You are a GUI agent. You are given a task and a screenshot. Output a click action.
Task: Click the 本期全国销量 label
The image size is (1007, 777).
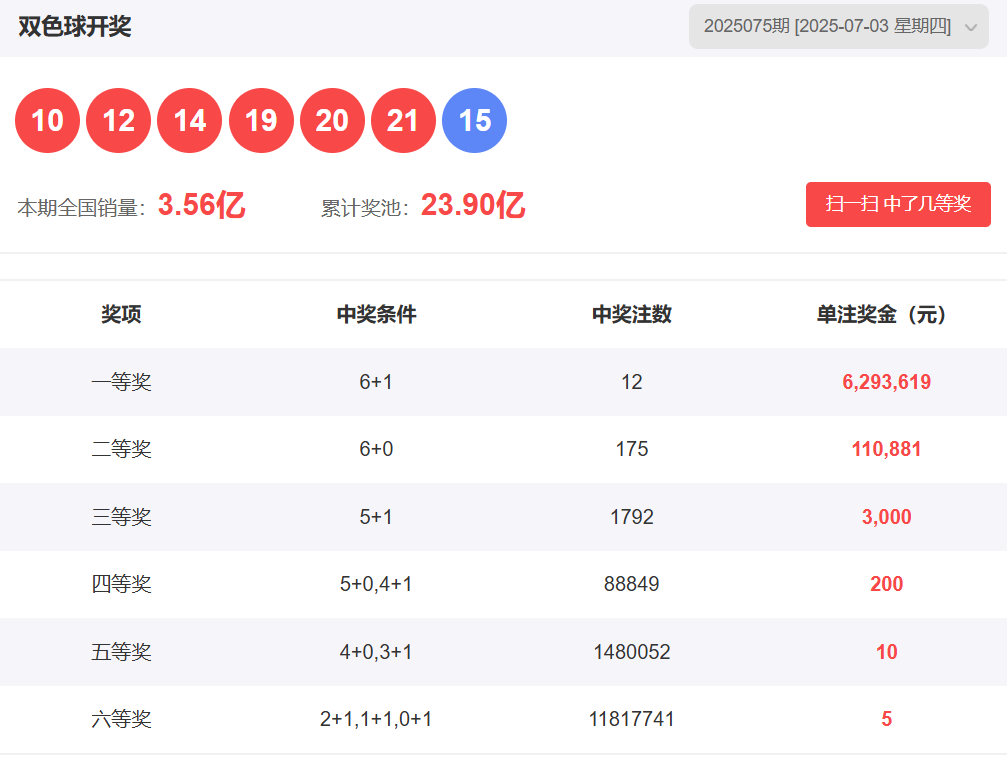coord(81,208)
